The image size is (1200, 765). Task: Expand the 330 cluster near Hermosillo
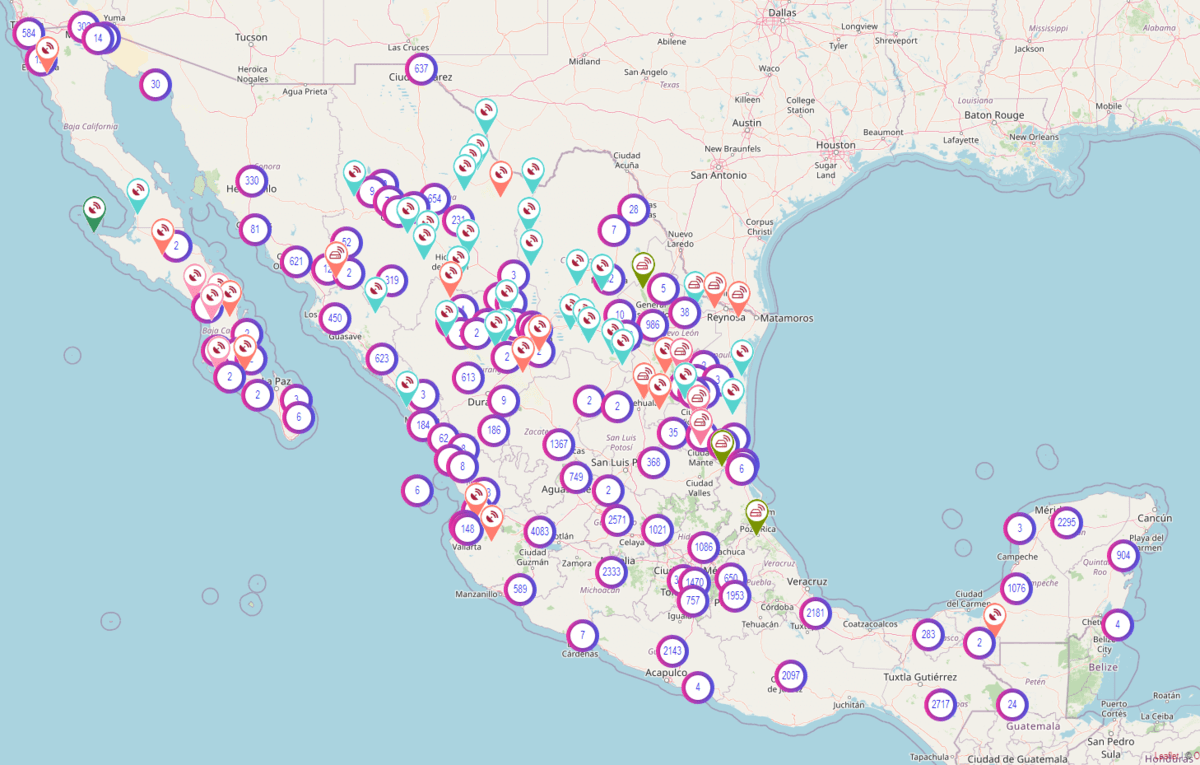(252, 182)
